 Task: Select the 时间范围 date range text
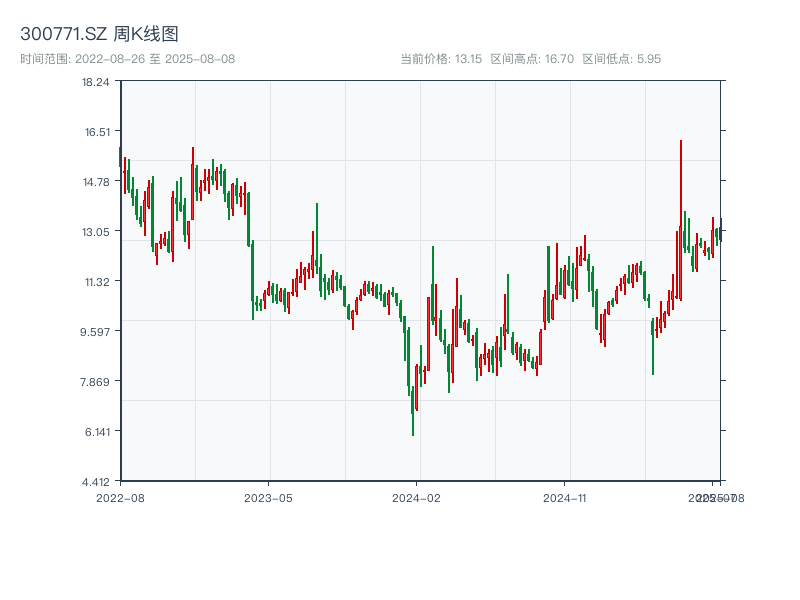127,59
